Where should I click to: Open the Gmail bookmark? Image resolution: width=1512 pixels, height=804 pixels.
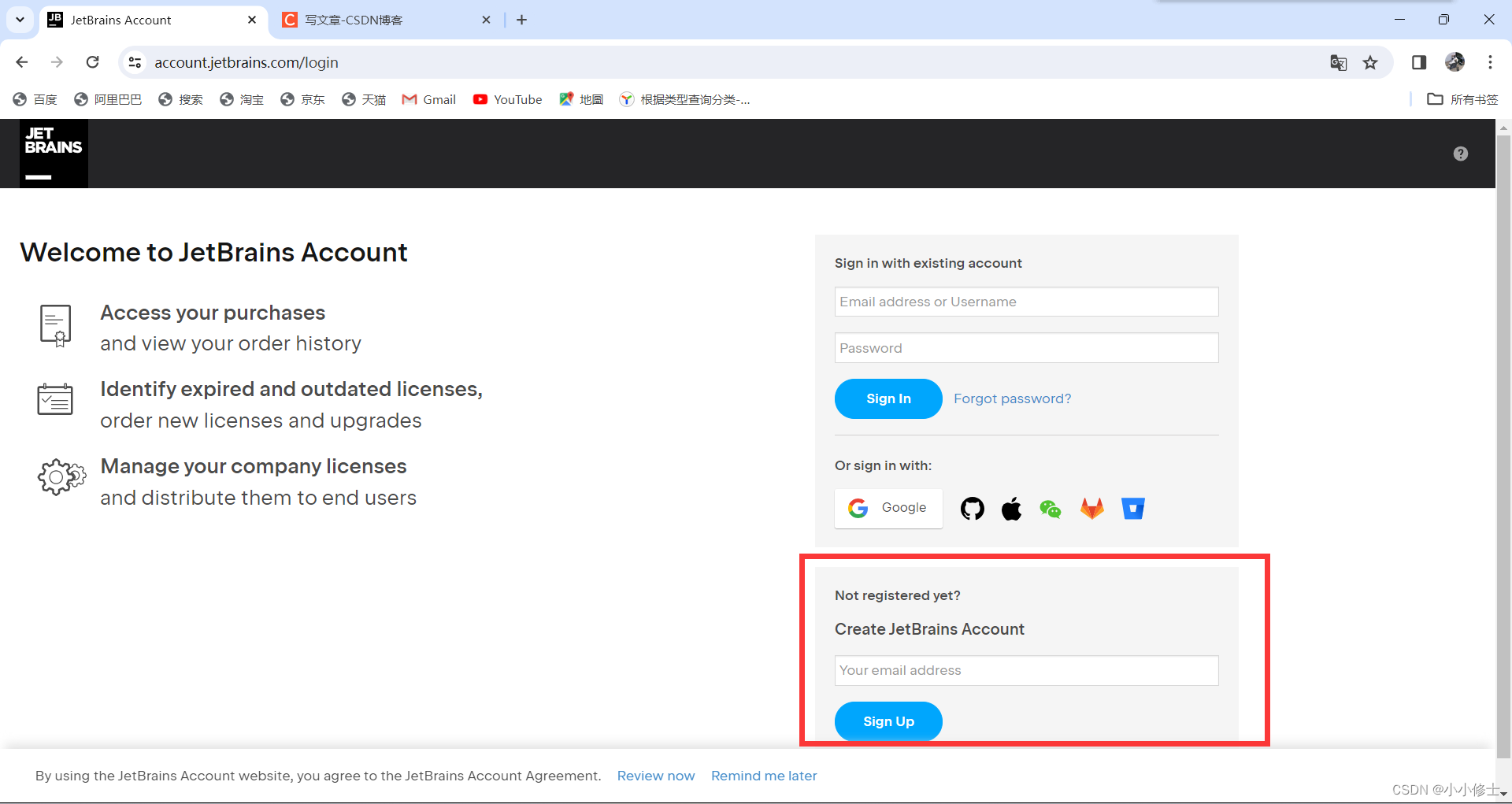429,99
